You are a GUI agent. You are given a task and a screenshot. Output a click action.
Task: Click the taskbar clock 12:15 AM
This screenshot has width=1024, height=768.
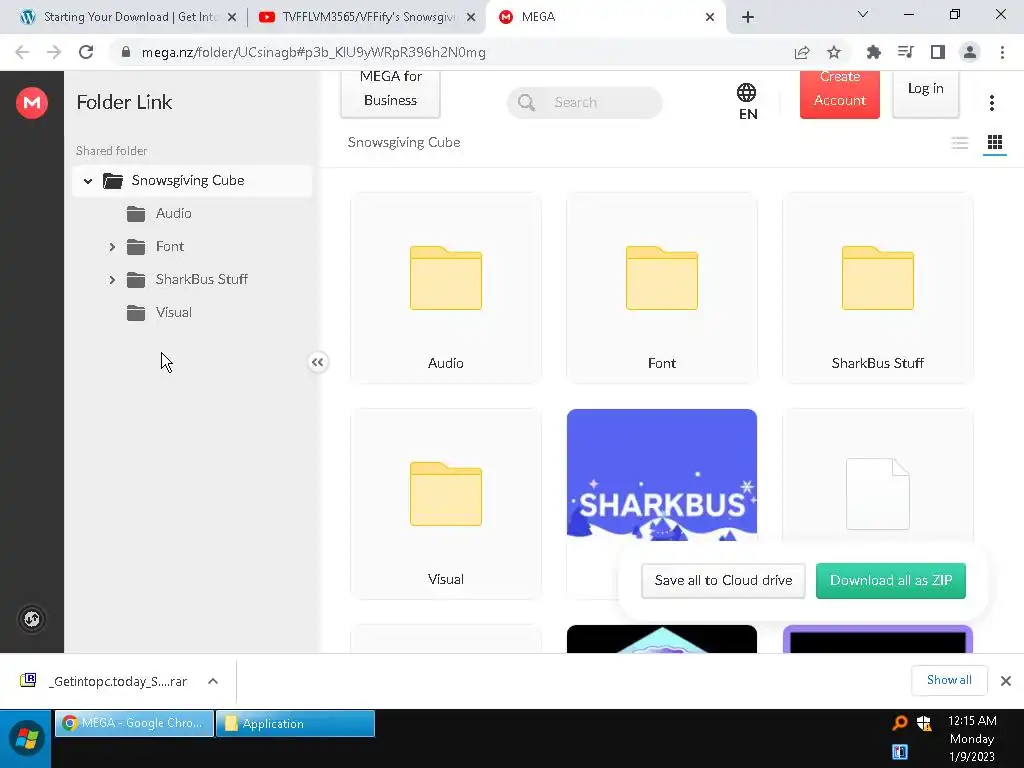point(972,739)
